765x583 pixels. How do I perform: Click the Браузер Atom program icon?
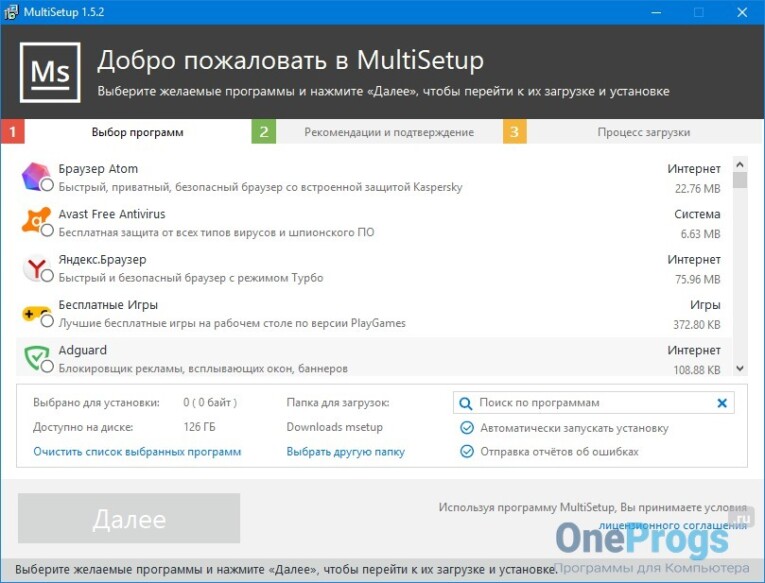tap(36, 176)
